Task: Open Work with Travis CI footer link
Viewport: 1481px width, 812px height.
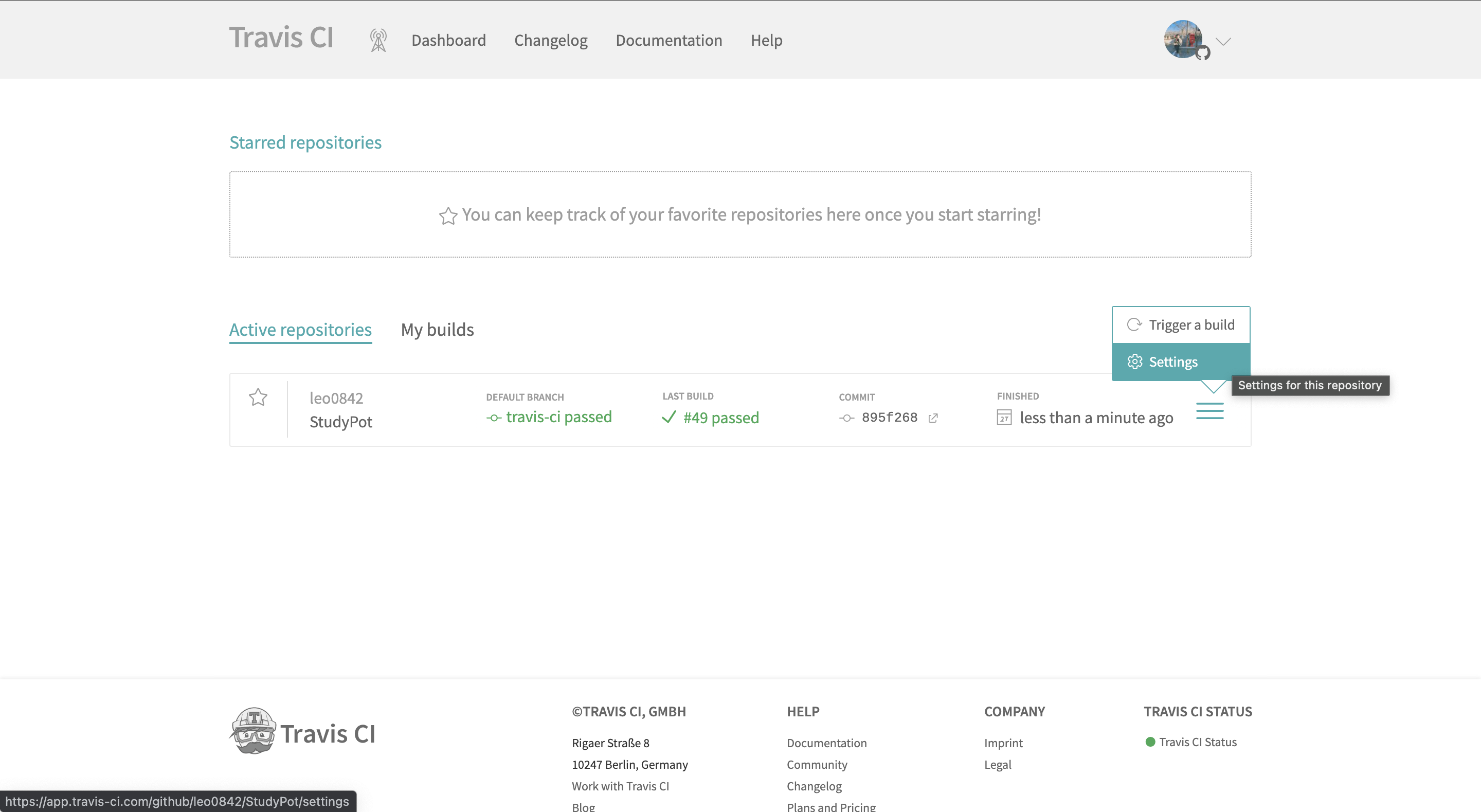Action: tap(620, 786)
